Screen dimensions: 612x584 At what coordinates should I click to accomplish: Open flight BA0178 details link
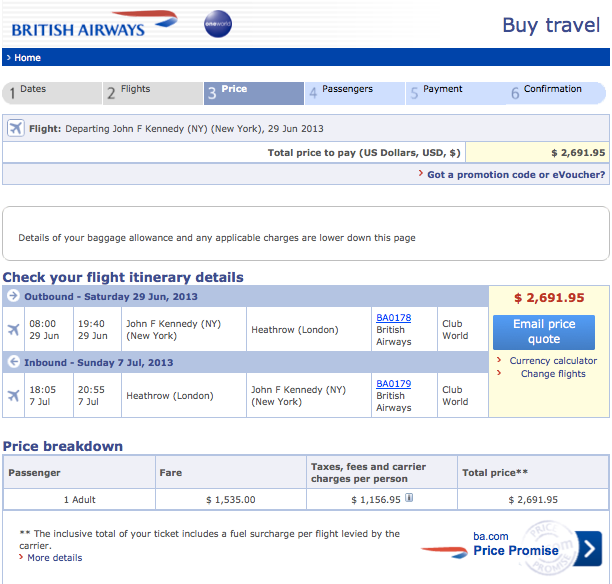coord(393,318)
